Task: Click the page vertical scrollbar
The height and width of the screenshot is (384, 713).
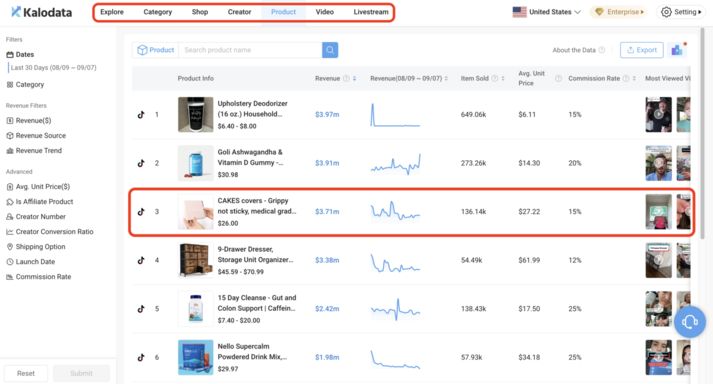Action: pos(703,132)
